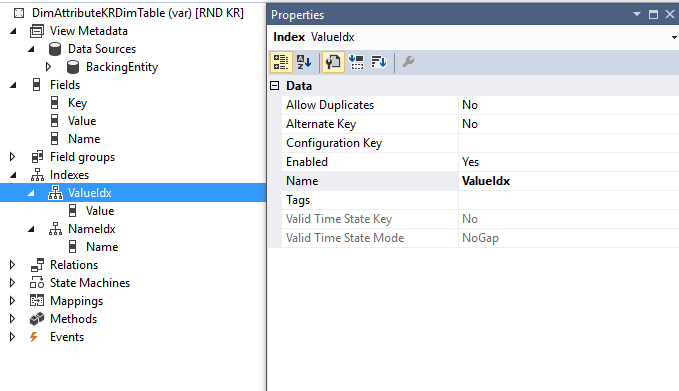Select the State Machines node
Screen dimensions: 679x391
pyautogui.click(x=90, y=283)
